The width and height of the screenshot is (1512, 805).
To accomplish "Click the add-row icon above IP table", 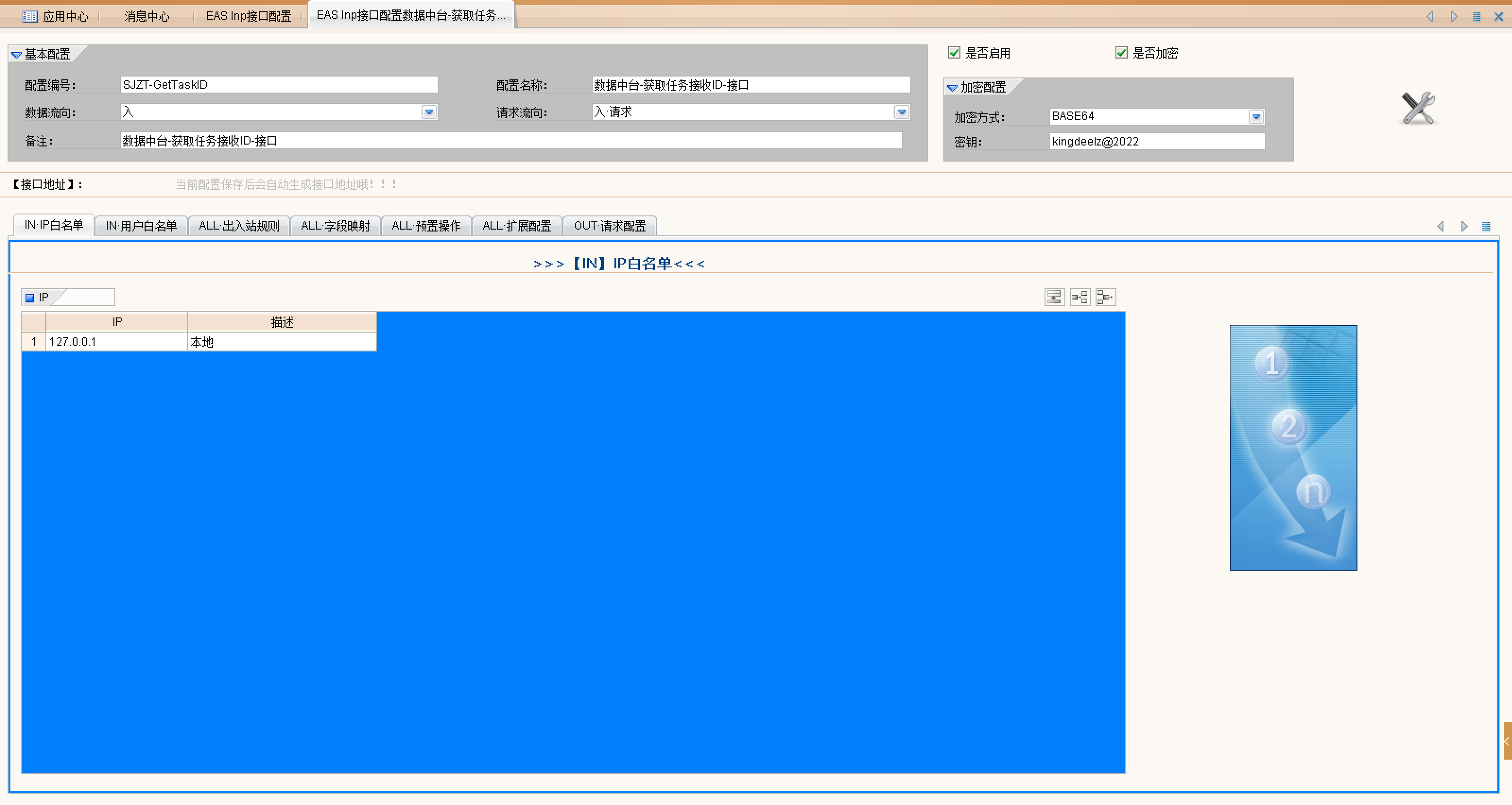I will click(1054, 298).
